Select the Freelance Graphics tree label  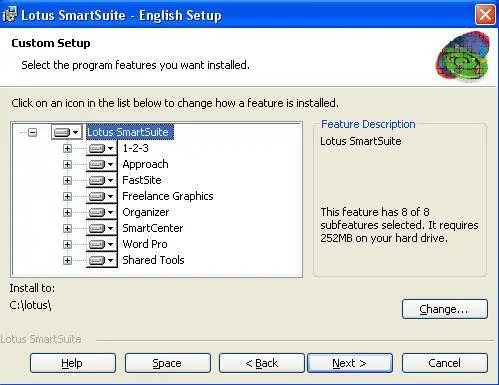pos(168,196)
